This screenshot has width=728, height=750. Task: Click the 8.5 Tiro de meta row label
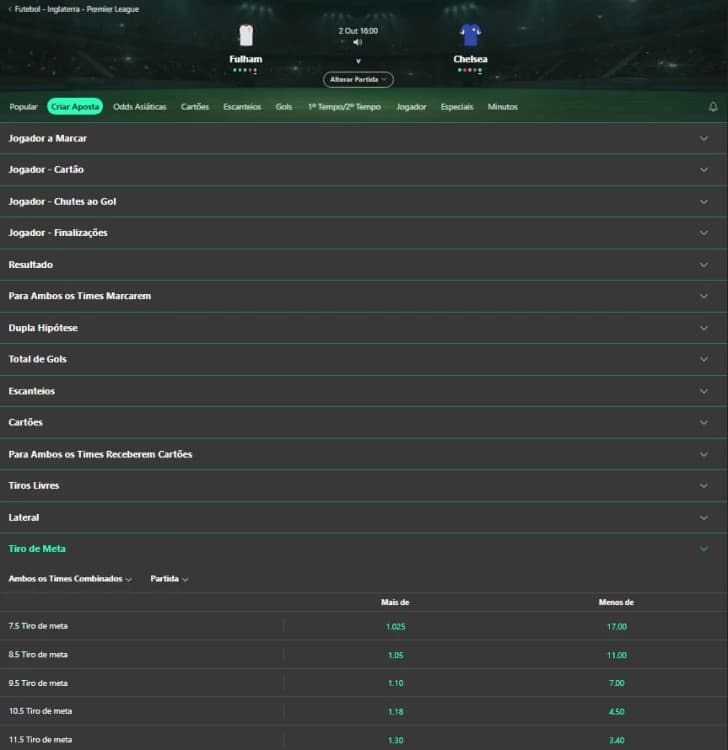[38, 654]
